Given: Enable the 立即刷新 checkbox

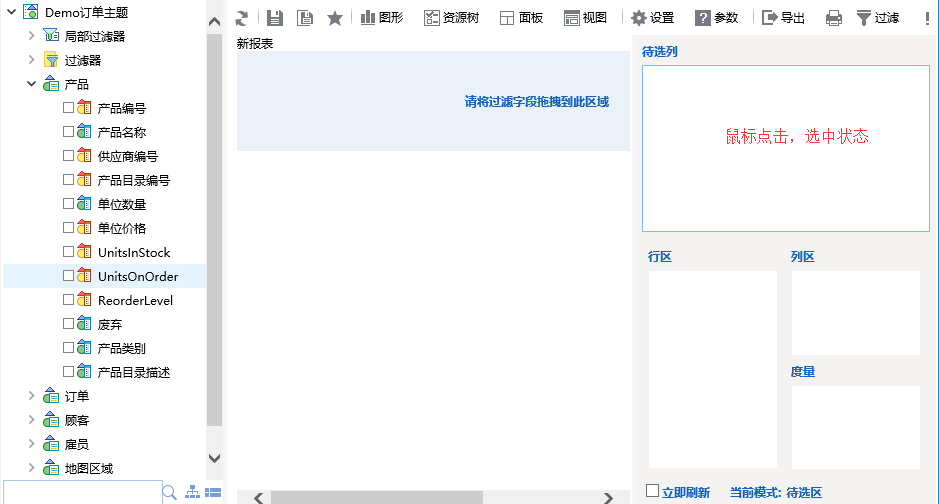Looking at the screenshot, I should tap(653, 491).
